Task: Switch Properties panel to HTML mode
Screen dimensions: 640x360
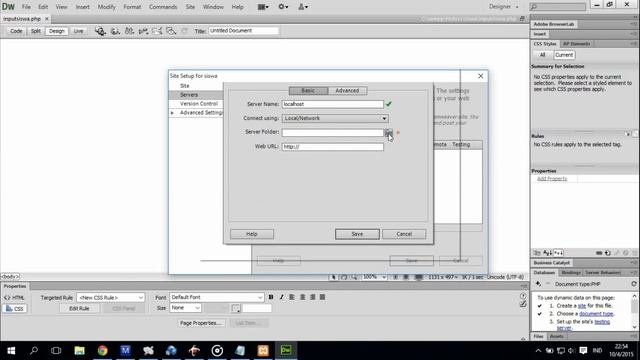Action: 15,298
